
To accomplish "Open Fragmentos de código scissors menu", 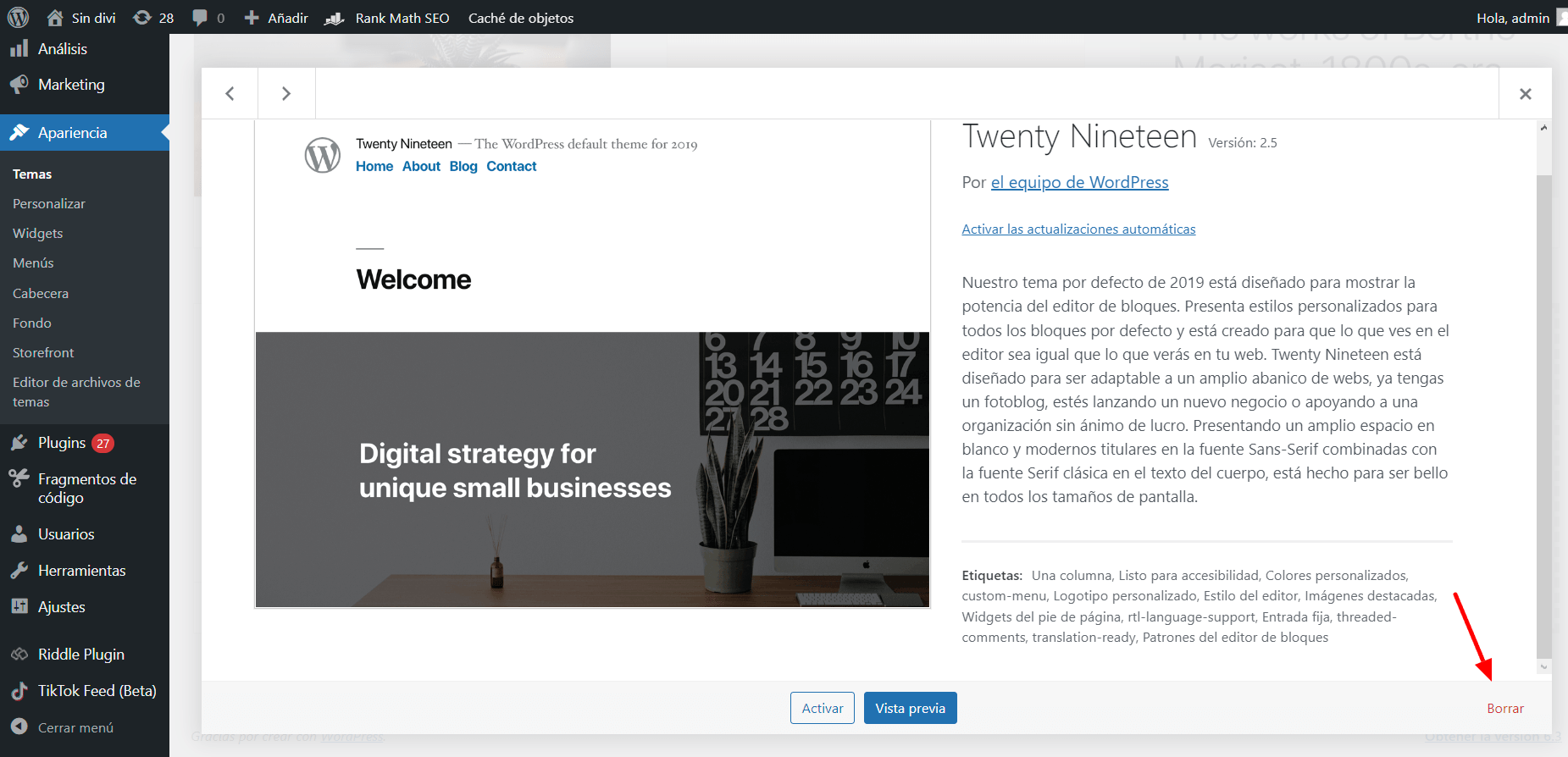I will (85, 489).
